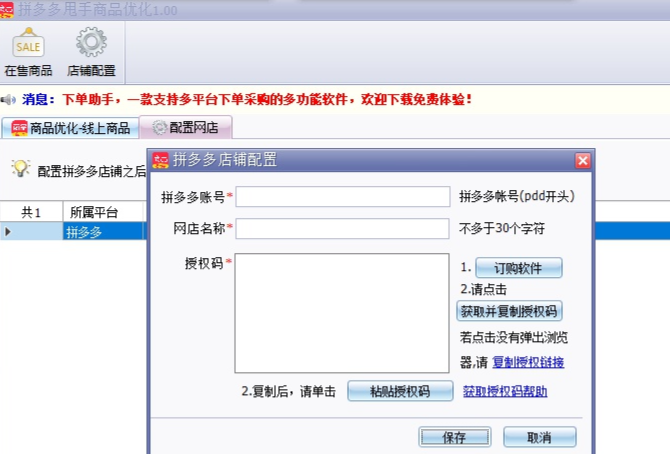Image resolution: width=670 pixels, height=454 pixels.
Task: Click the lightbulb tip icon
Action: pos(21,169)
